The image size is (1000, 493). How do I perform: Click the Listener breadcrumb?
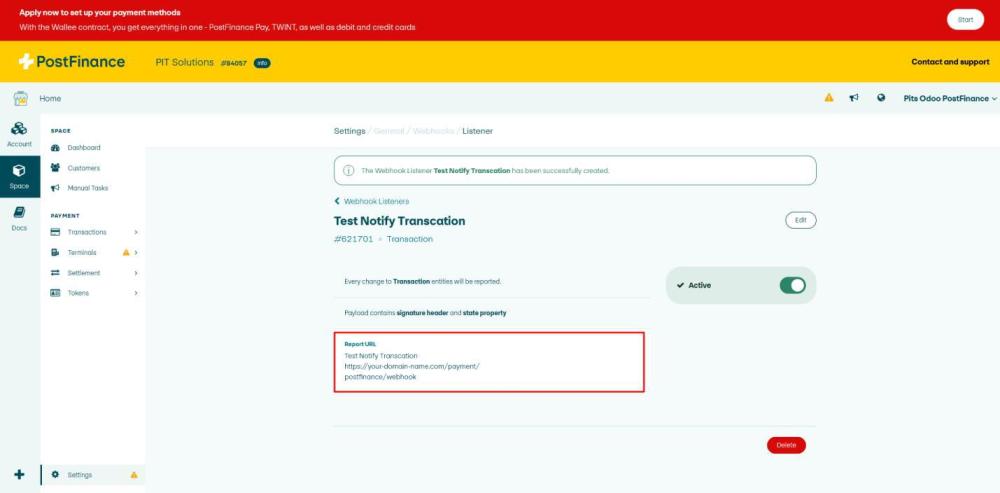(x=478, y=131)
